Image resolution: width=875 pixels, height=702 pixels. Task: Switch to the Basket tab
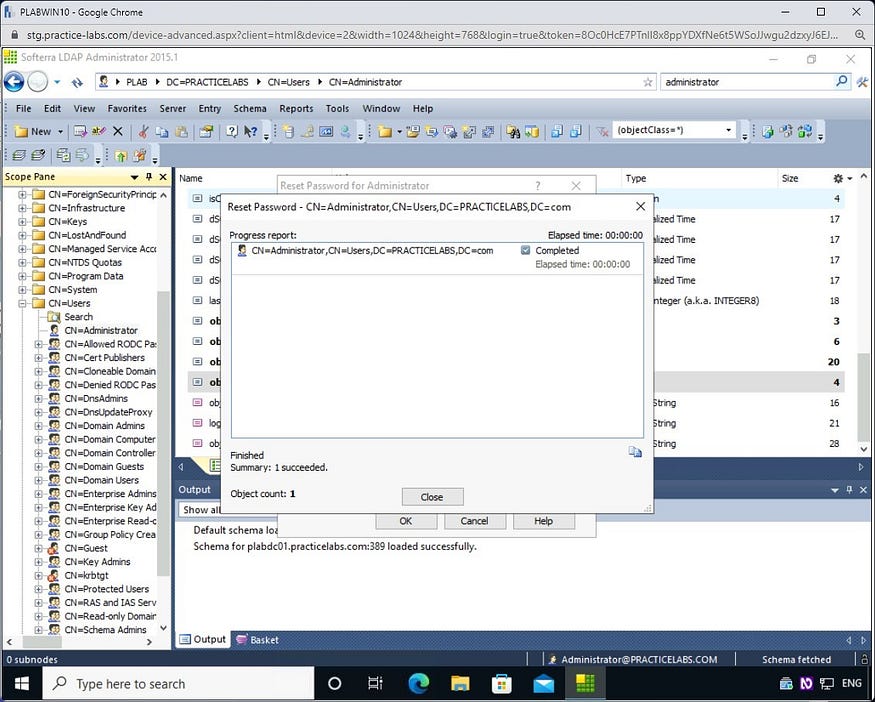tap(258, 640)
